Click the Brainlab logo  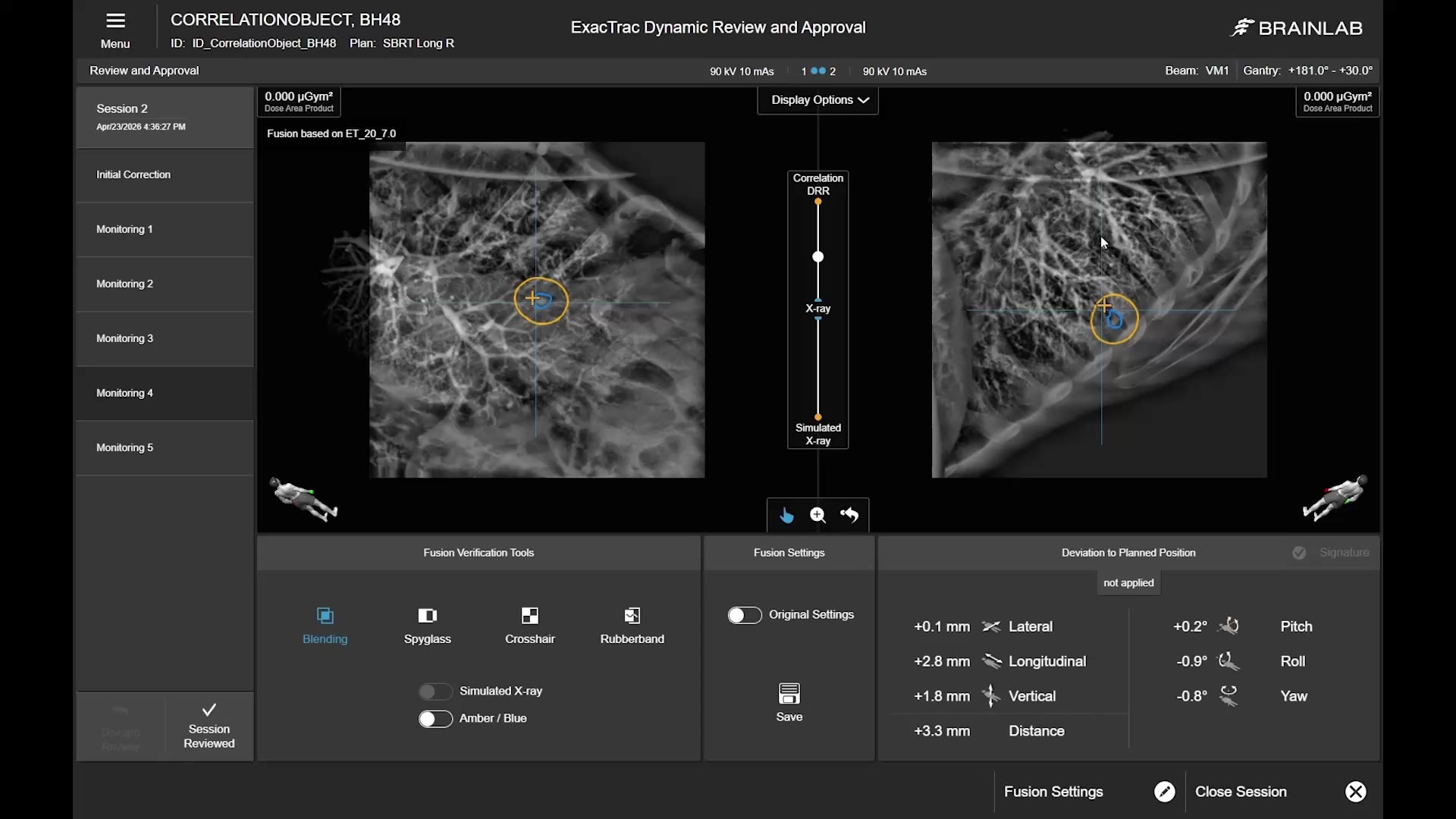point(1297,28)
